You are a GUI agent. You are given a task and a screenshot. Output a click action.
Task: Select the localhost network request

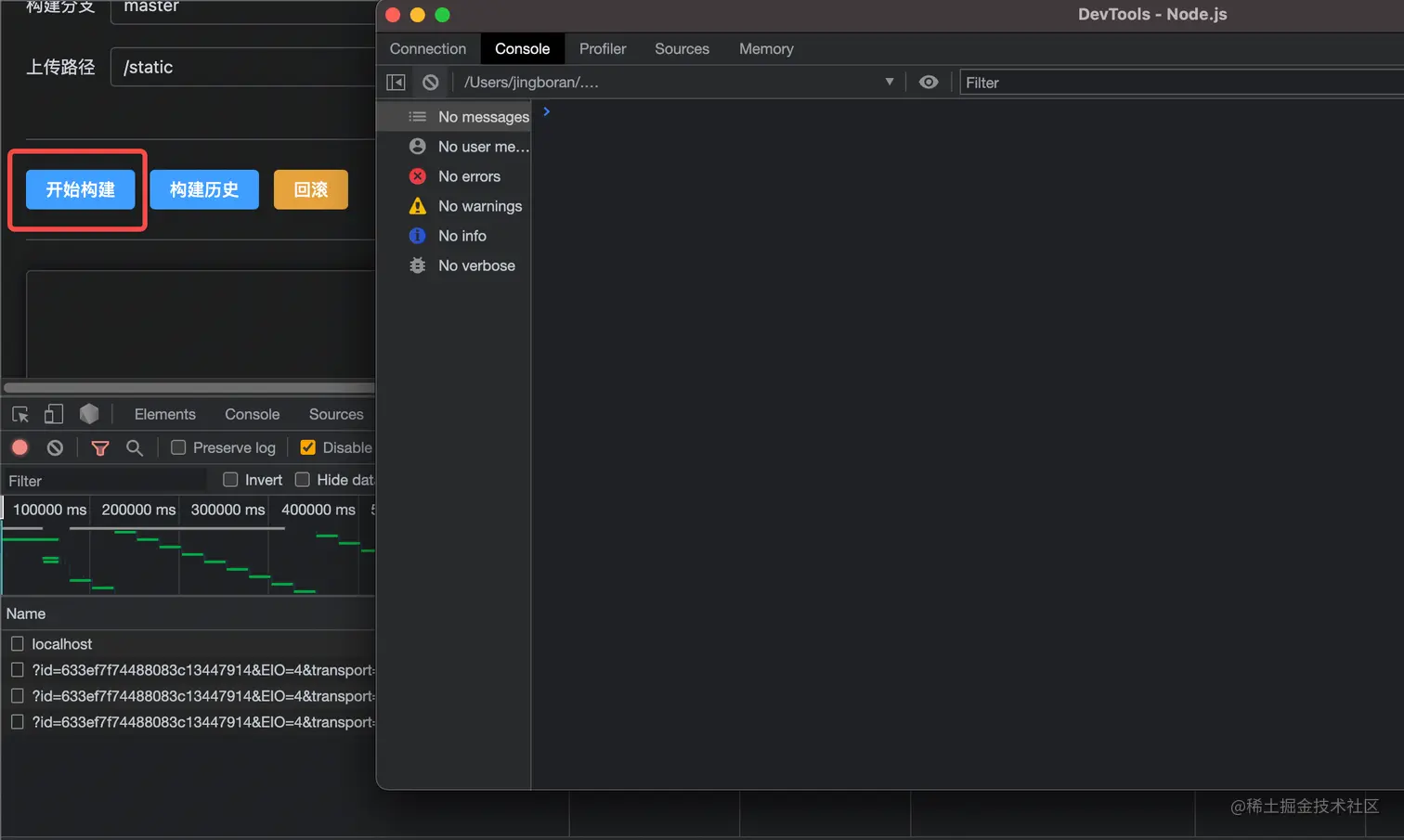tap(61, 644)
